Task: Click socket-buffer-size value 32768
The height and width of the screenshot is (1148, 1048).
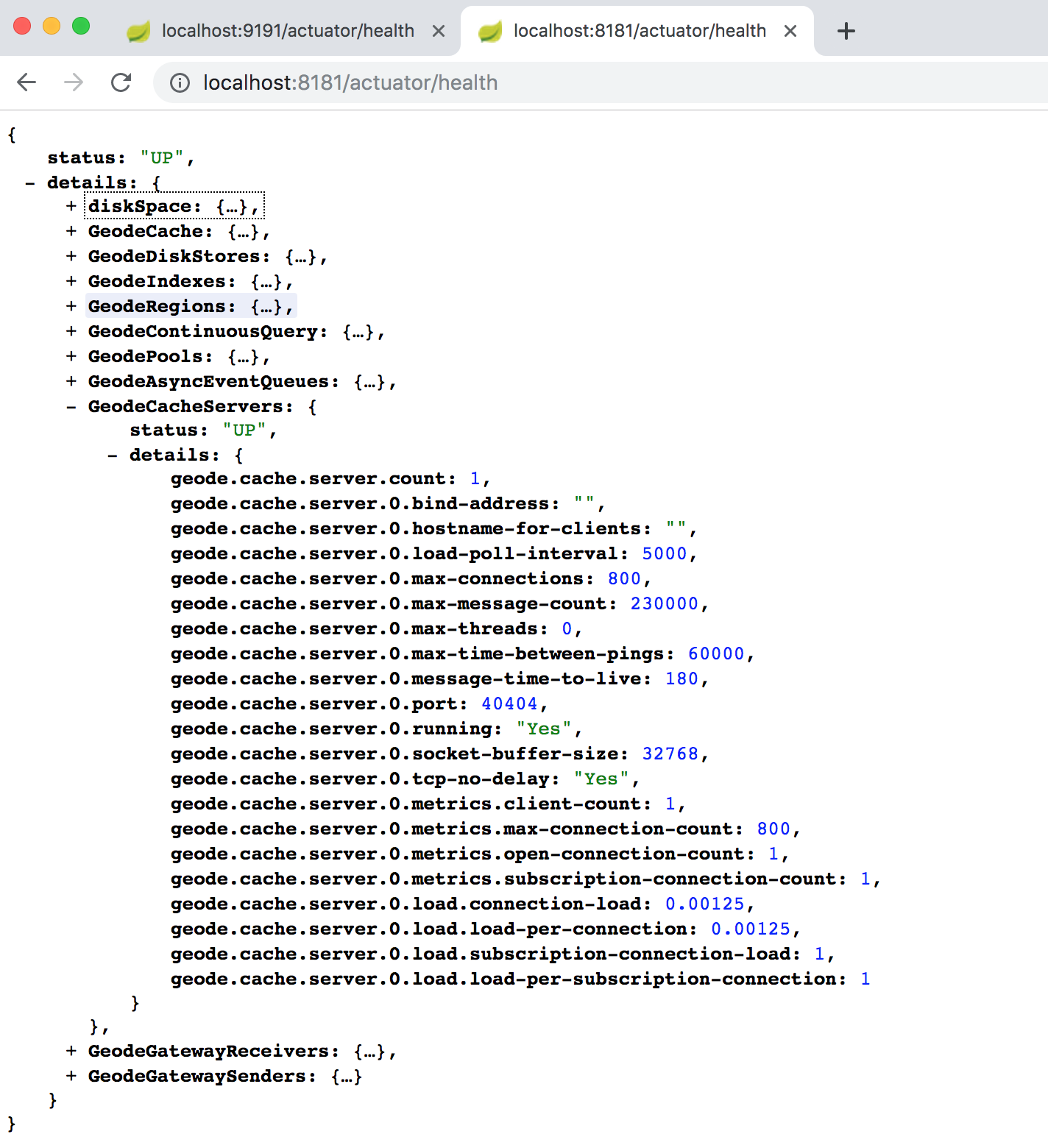Action: [670, 754]
